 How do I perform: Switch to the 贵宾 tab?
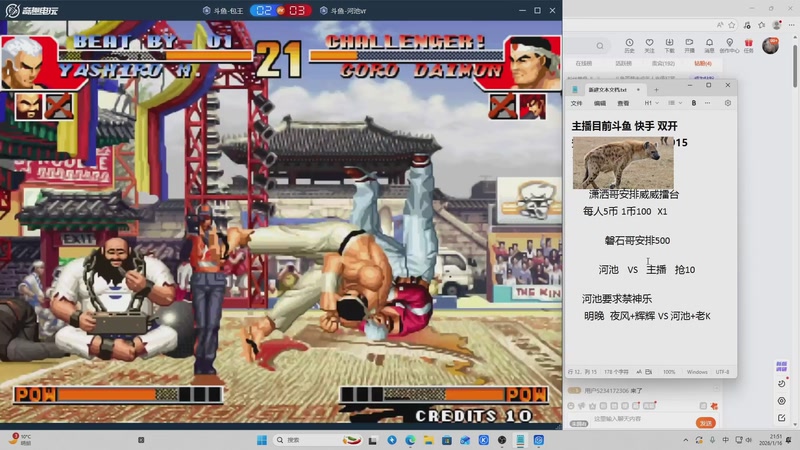[x=663, y=63]
